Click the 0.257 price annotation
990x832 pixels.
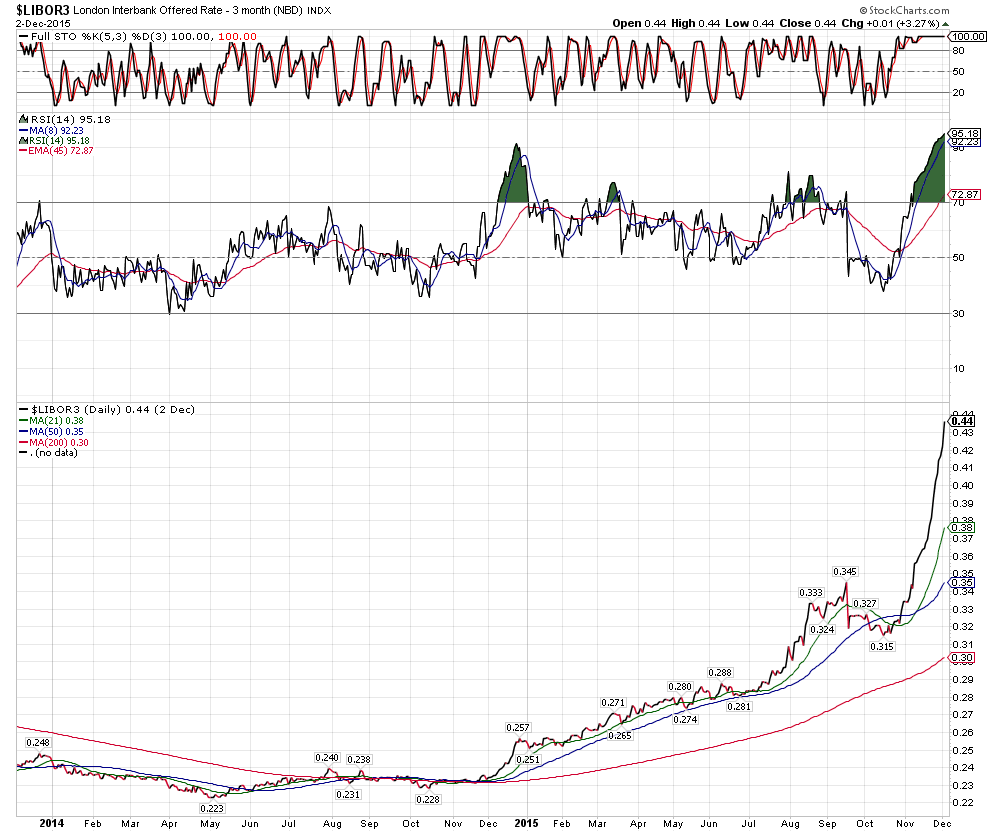pyautogui.click(x=518, y=728)
